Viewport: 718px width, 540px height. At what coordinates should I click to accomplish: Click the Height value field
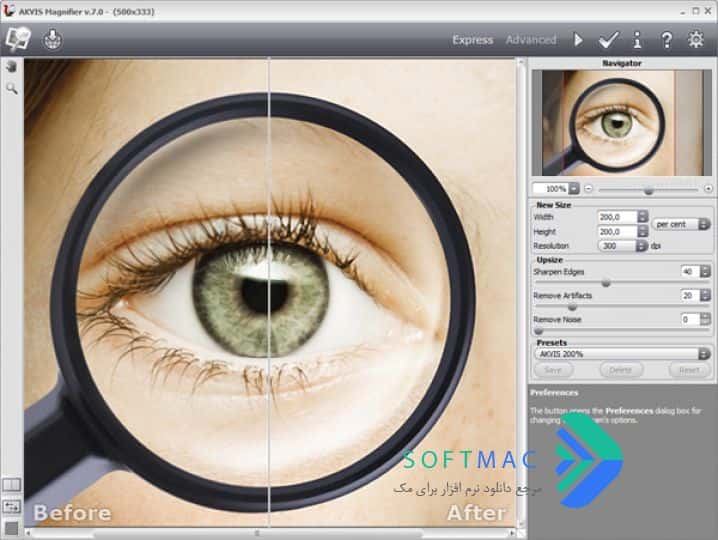pyautogui.click(x=617, y=232)
